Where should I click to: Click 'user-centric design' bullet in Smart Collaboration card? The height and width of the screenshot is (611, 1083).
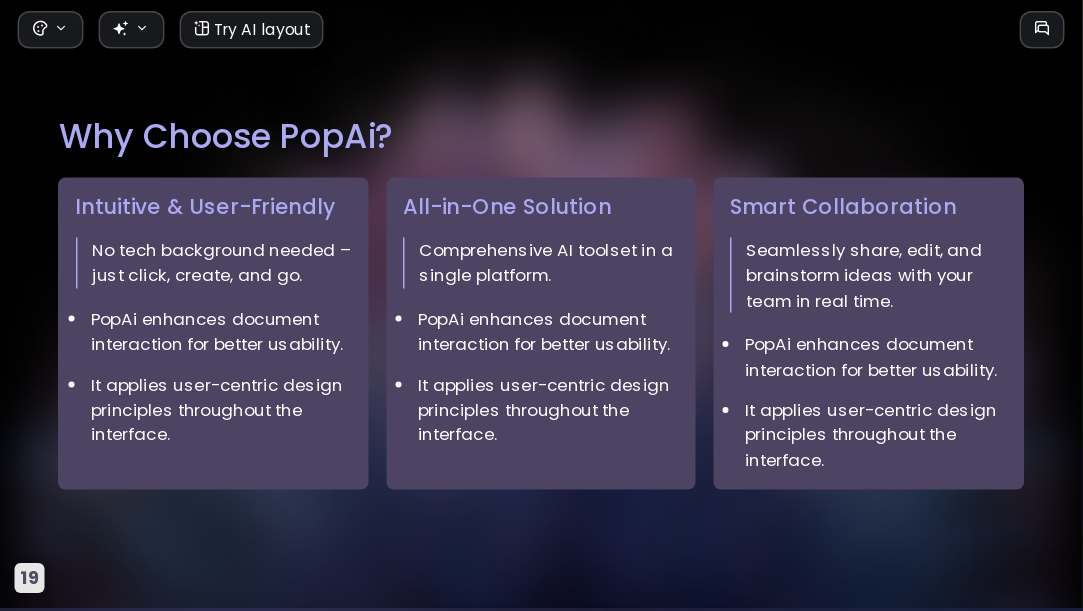pyautogui.click(x=870, y=435)
